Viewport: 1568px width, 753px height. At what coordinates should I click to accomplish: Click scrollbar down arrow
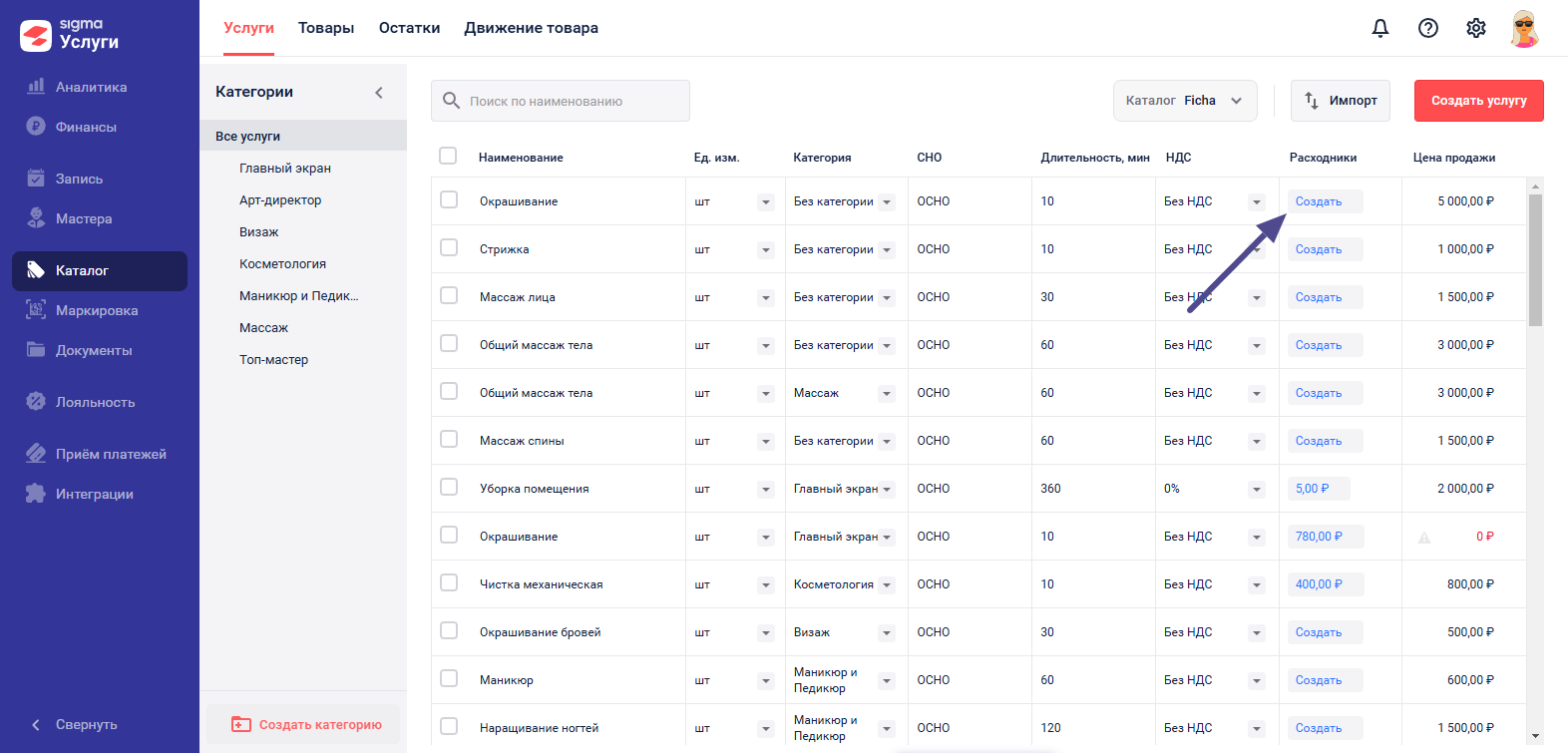(1535, 736)
